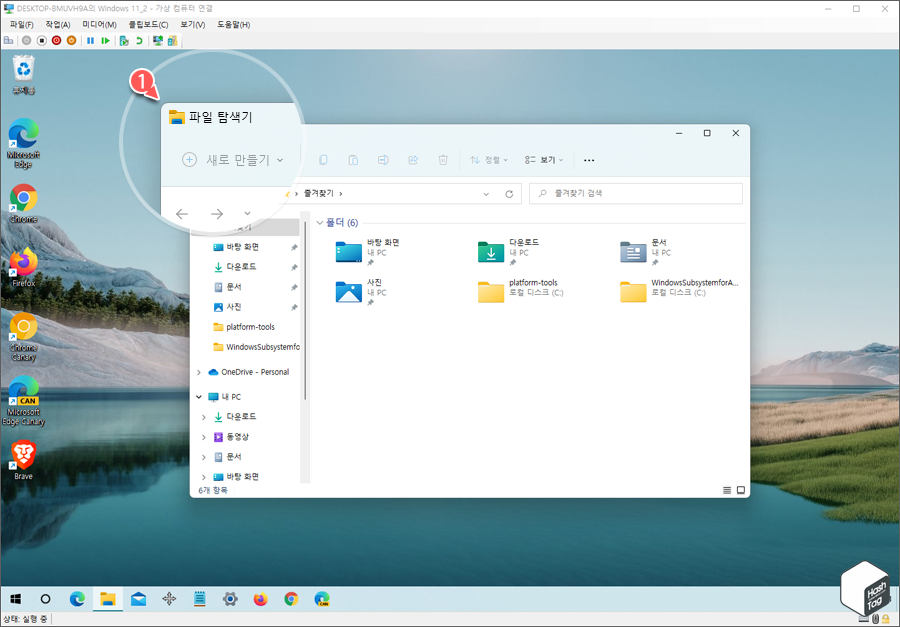900x627 pixels.
Task: Unpin 문서 via sidebar pin icon
Action: coord(294,288)
